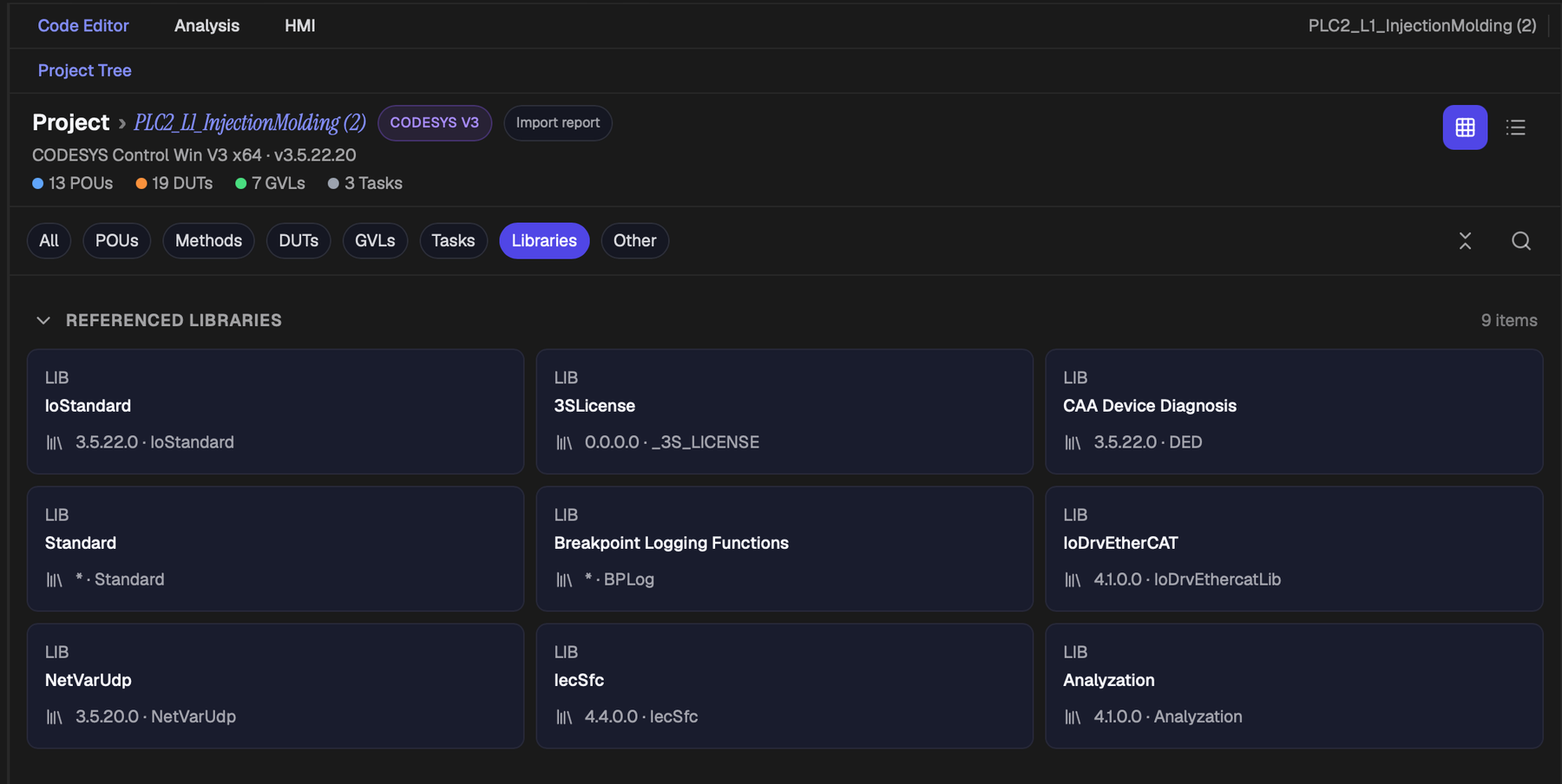Click version text 4.4.0.0 · IecSfc

[641, 716]
